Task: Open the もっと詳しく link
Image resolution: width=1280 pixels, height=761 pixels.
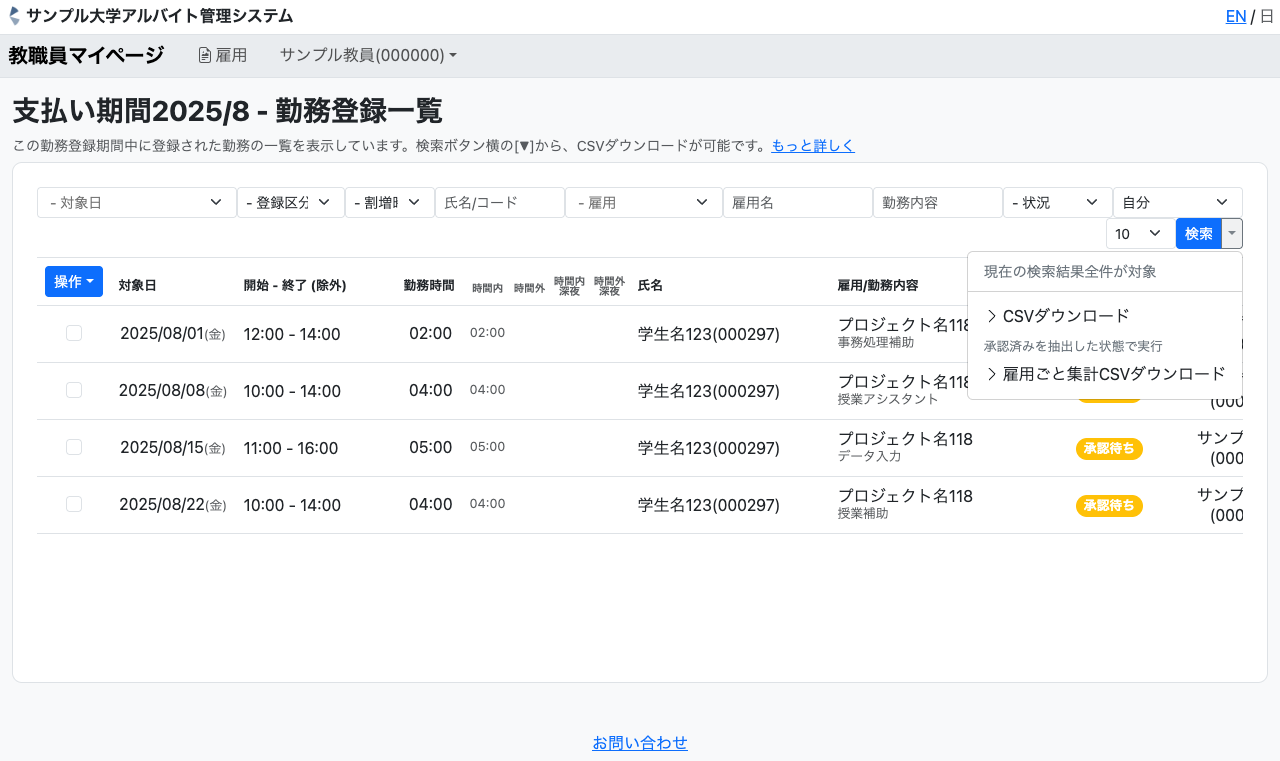Action: click(x=813, y=146)
